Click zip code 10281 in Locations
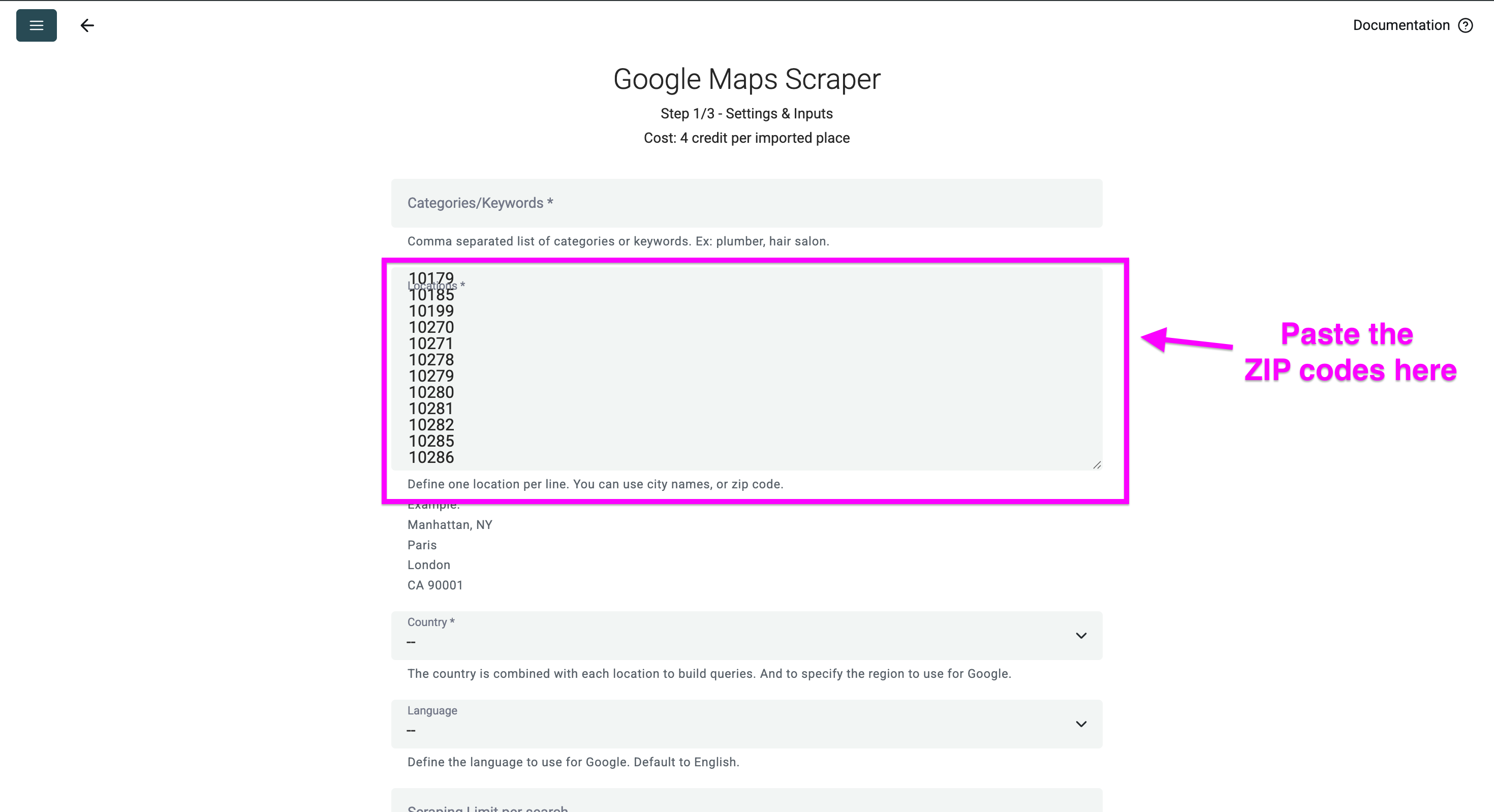 pos(431,409)
